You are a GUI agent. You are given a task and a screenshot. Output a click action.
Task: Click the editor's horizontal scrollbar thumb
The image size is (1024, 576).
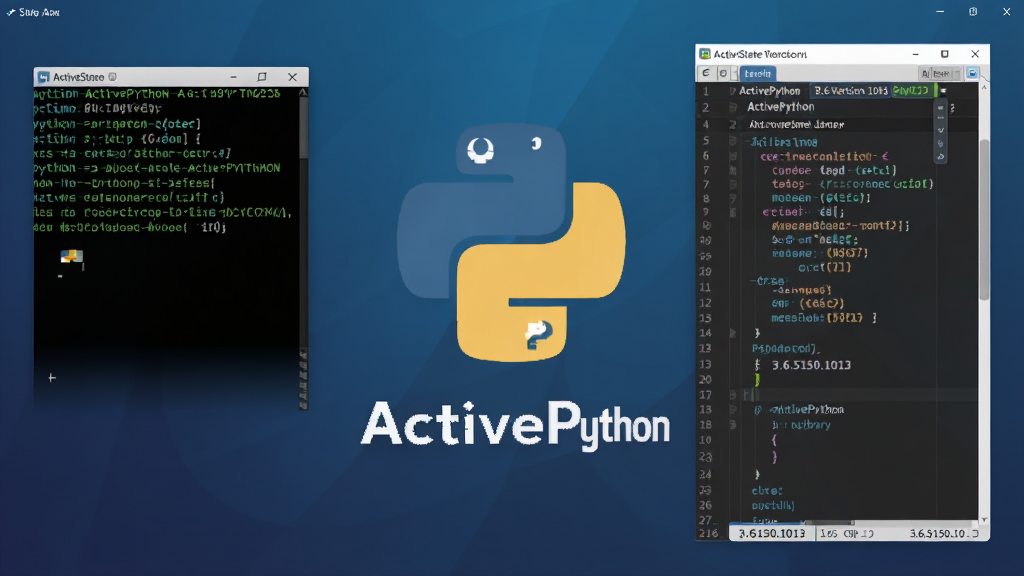(x=828, y=522)
